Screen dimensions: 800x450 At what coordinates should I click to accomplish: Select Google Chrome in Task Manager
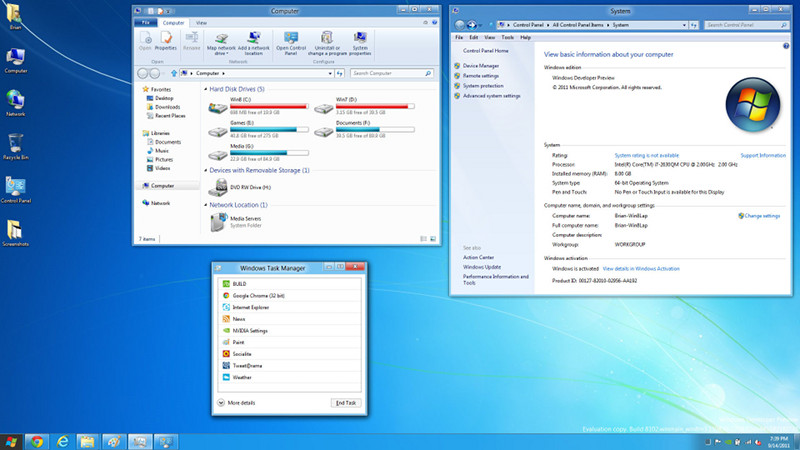(x=289, y=295)
